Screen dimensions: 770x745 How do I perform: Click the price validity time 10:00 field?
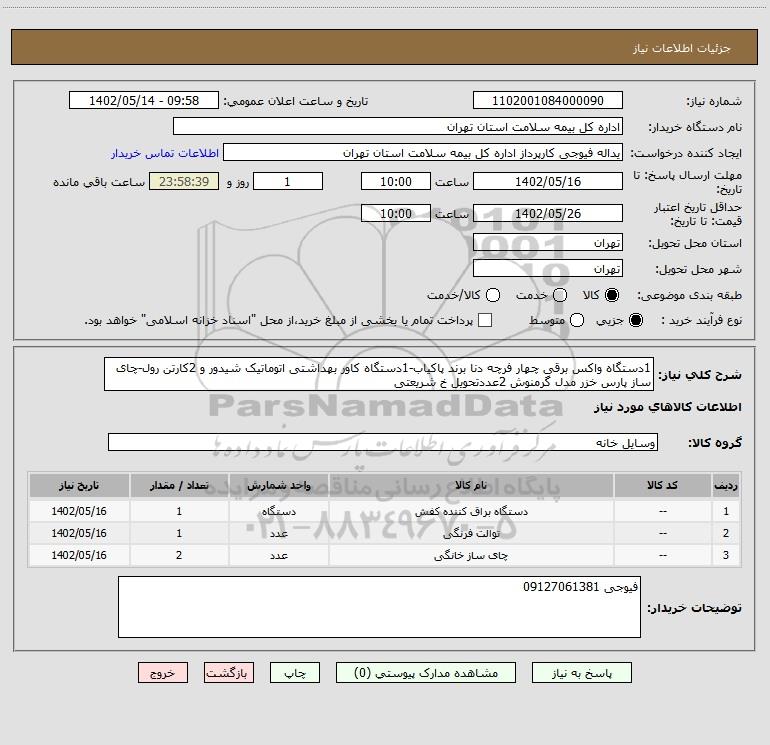coord(396,214)
